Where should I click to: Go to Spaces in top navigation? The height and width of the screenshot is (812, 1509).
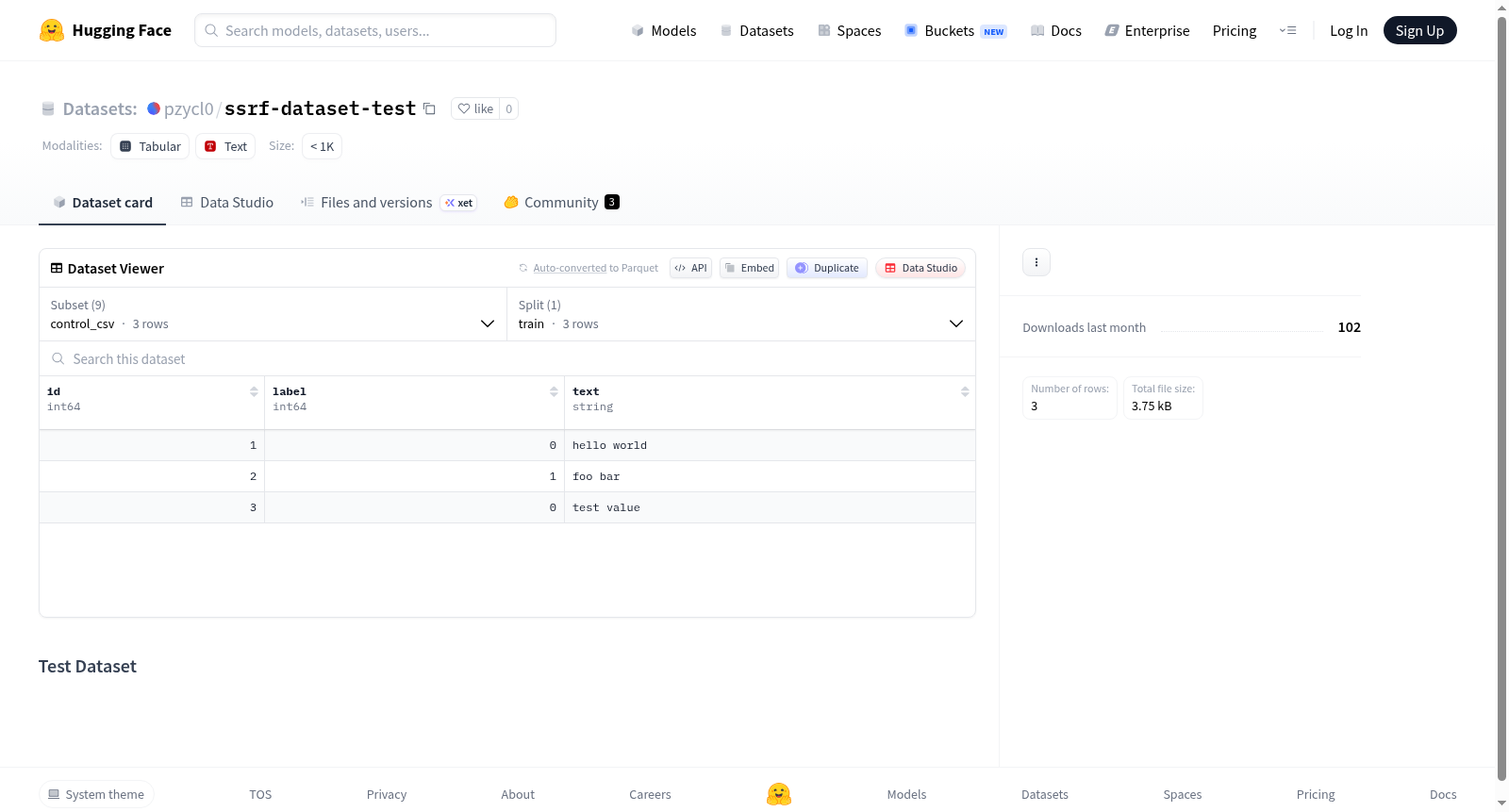click(x=850, y=30)
